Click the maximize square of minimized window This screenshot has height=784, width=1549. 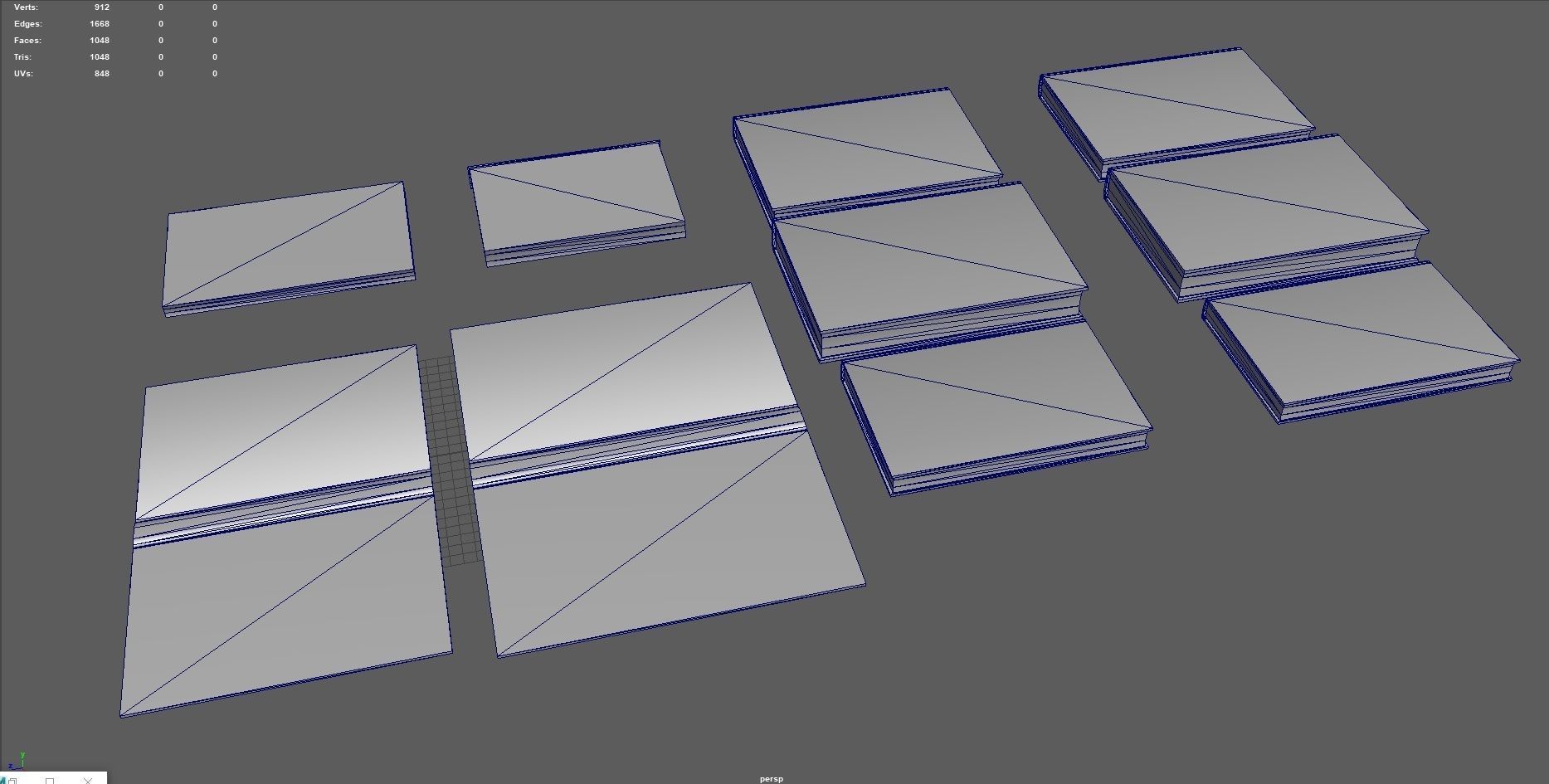coord(50,781)
